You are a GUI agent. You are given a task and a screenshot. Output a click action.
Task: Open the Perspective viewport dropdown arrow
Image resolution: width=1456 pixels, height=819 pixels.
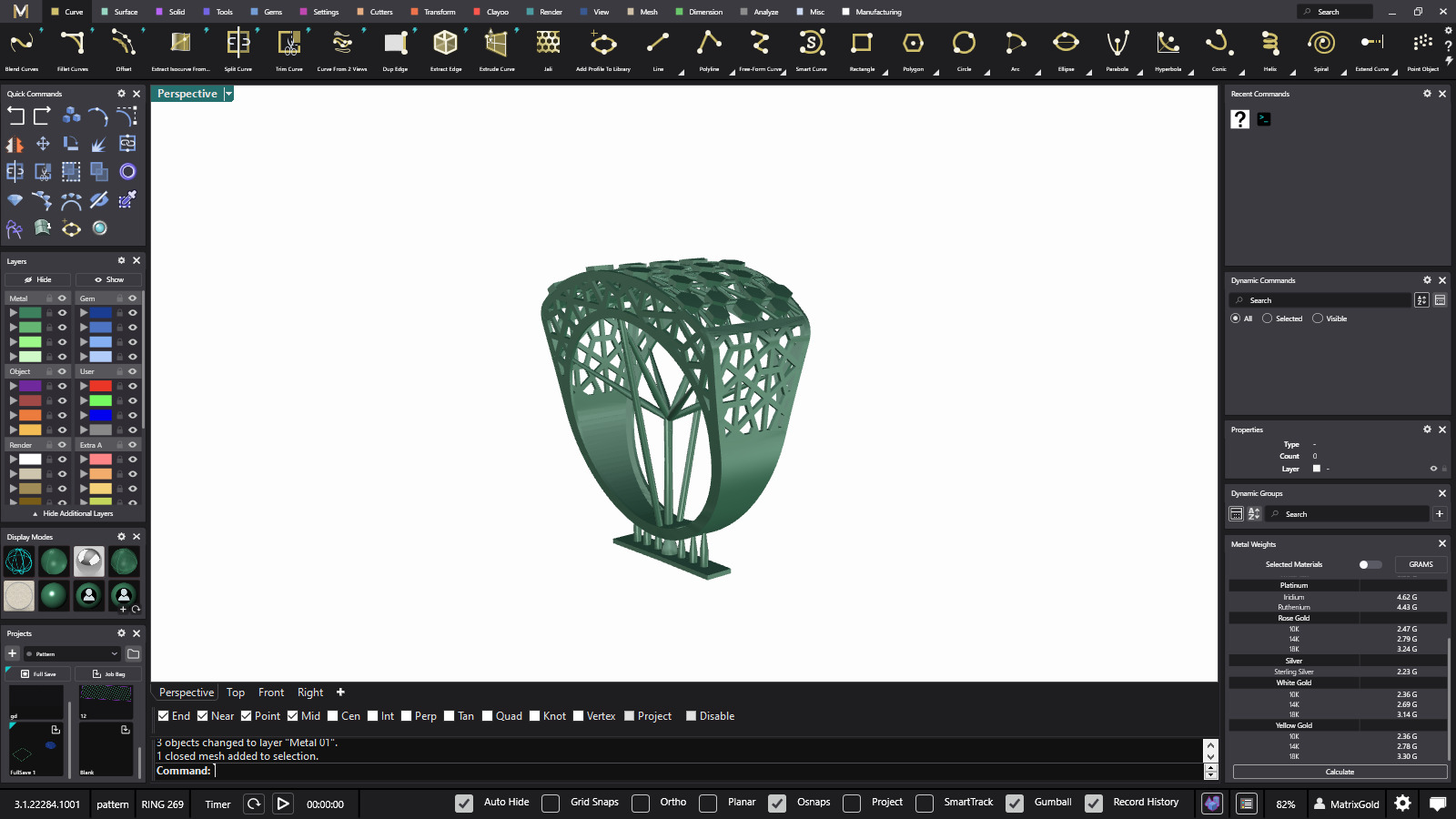tap(228, 94)
